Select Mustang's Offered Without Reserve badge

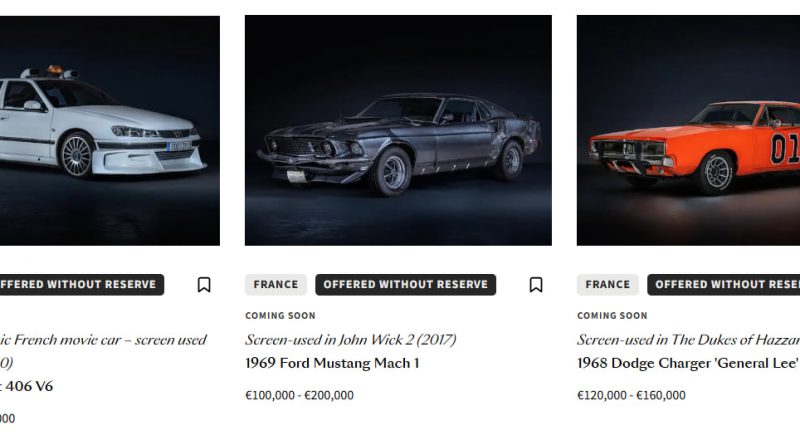405,285
